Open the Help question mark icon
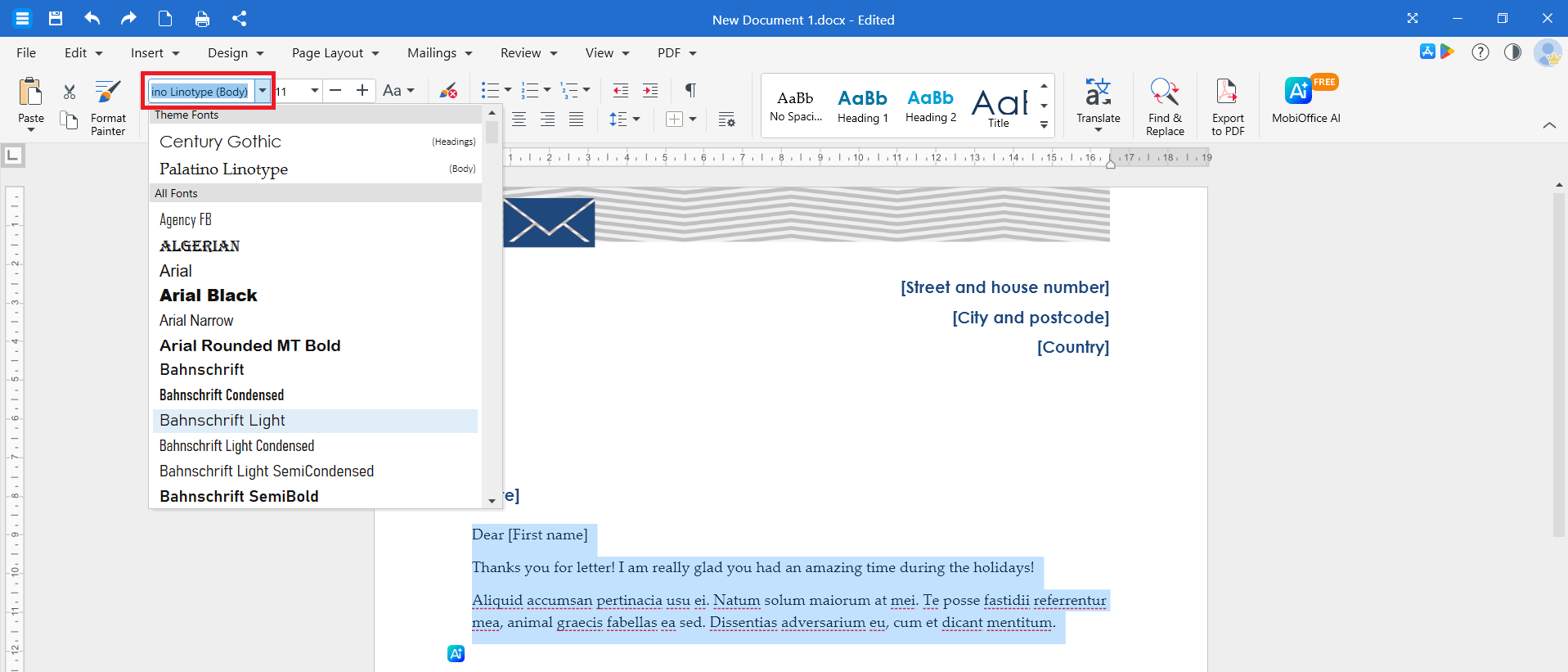 click(x=1480, y=52)
